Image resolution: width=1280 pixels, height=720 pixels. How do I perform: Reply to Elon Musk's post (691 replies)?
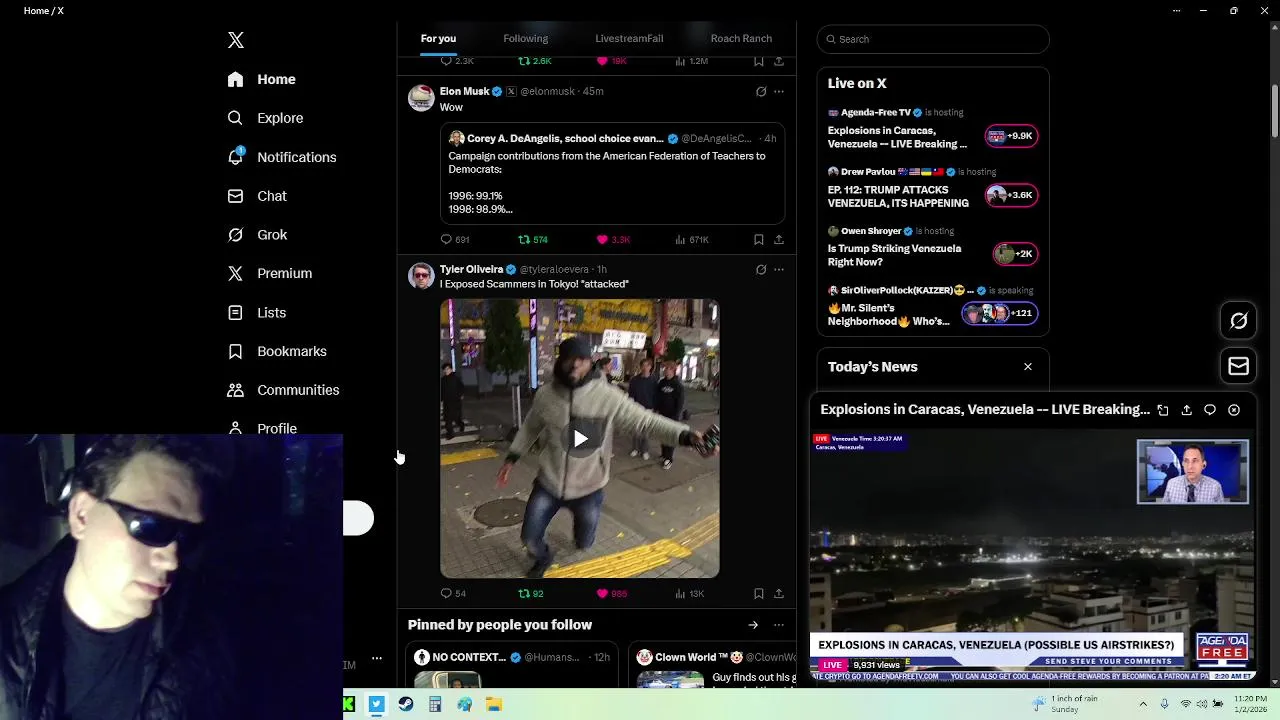455,239
